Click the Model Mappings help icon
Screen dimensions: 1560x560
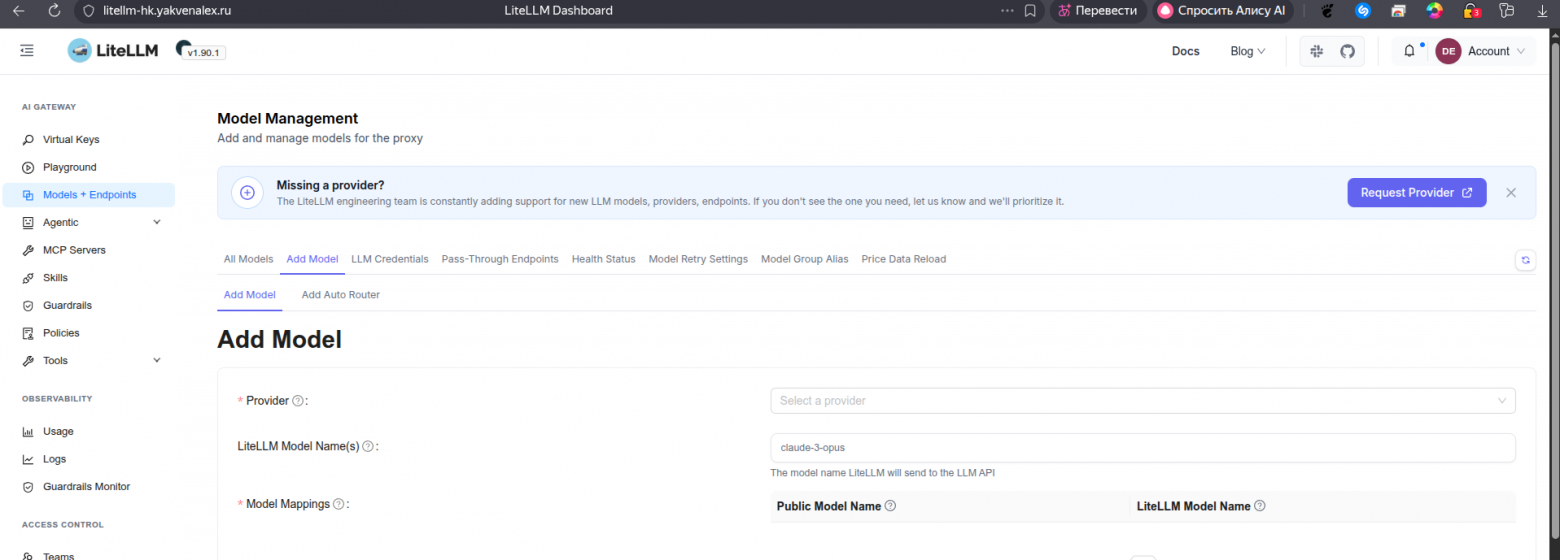[x=338, y=504]
